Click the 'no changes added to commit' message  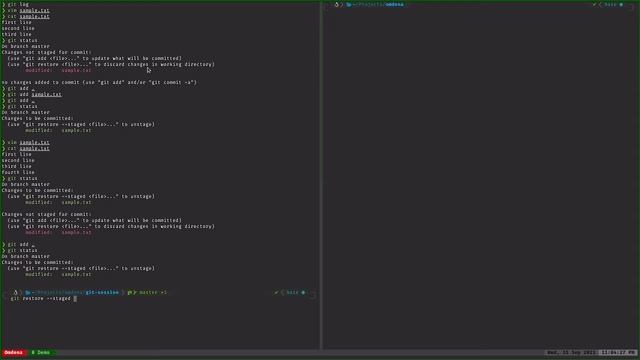click(99, 82)
